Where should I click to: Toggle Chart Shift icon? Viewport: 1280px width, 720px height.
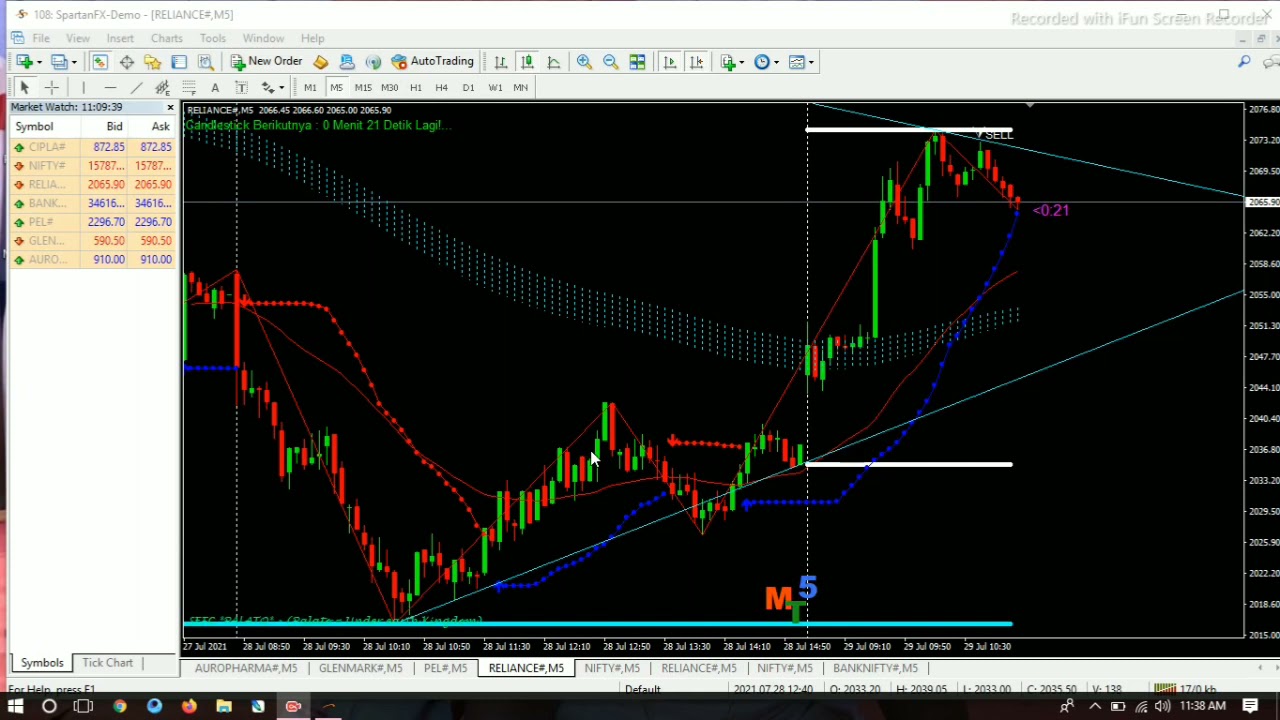pyautogui.click(x=696, y=62)
